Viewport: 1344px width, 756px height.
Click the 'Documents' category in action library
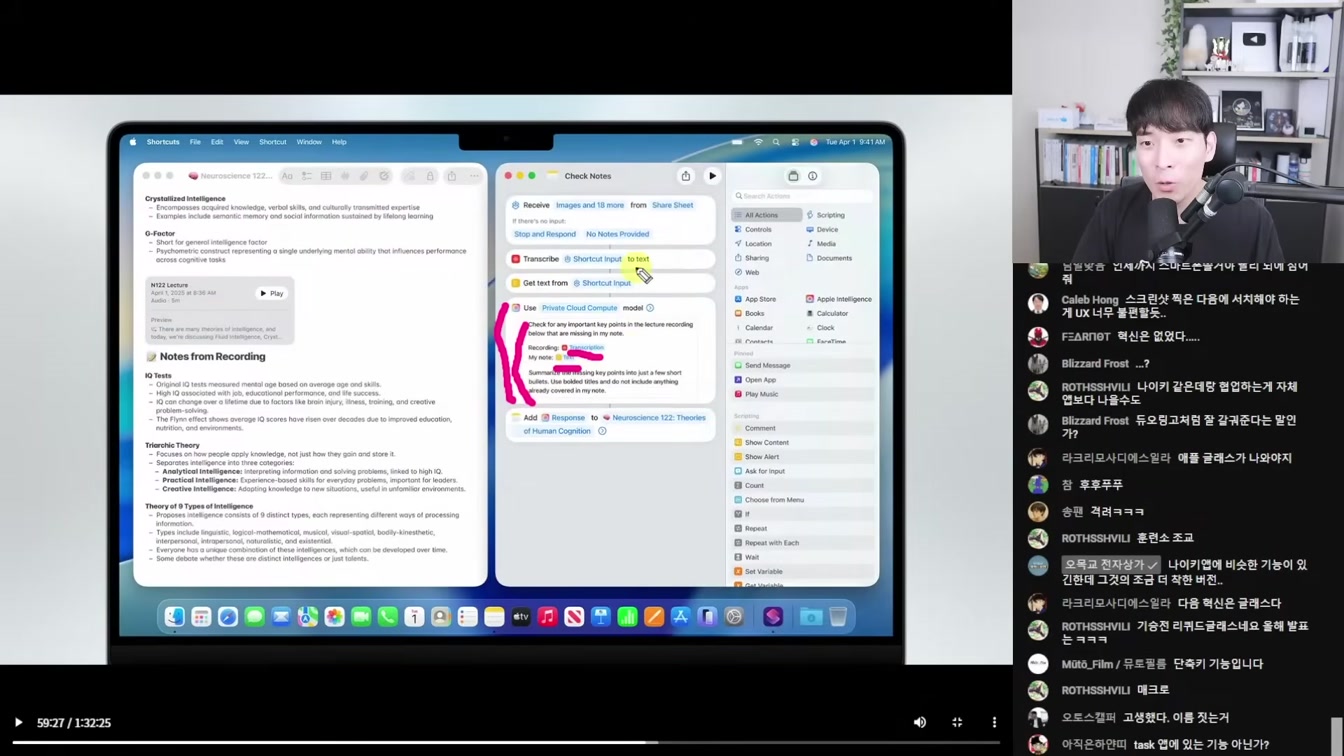coord(829,258)
